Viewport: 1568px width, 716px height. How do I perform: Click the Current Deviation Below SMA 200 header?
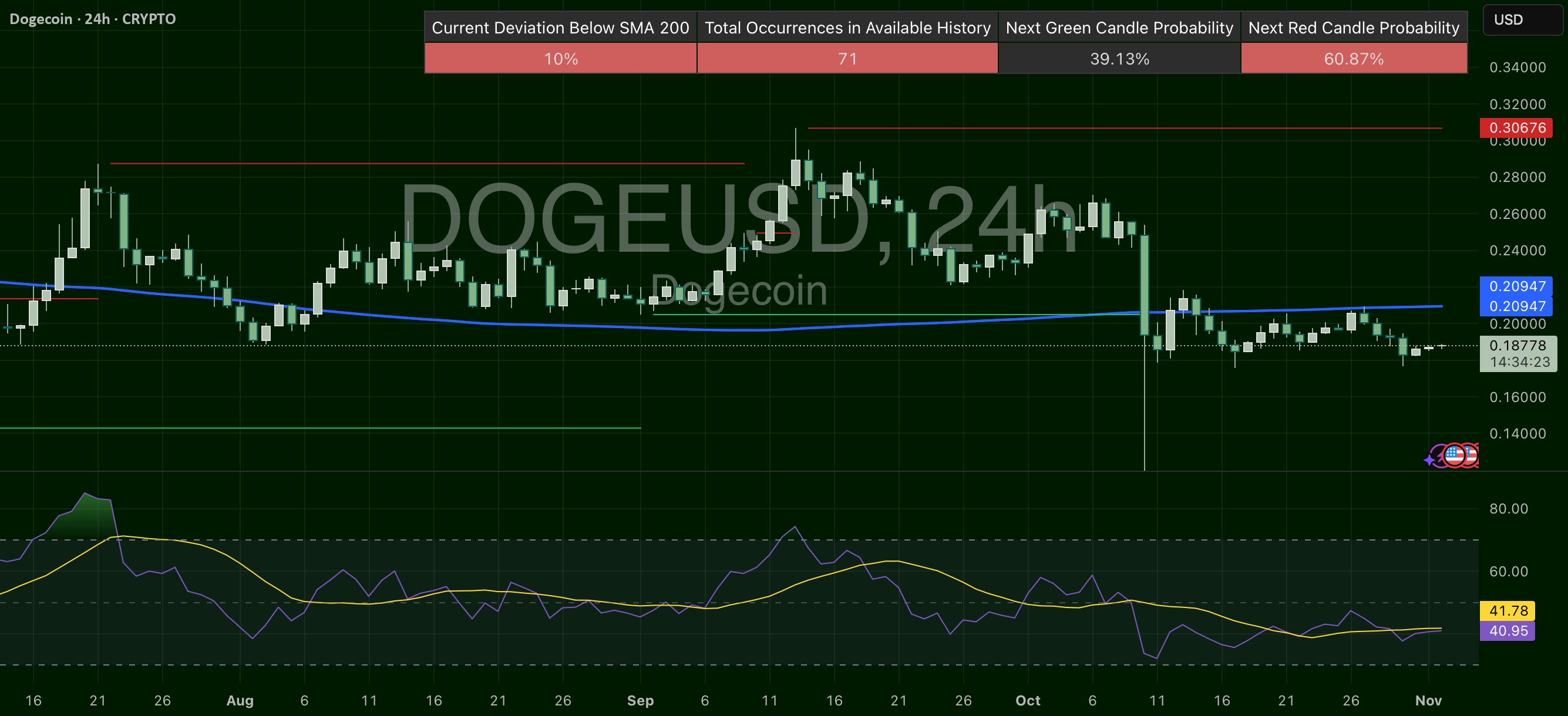pos(560,28)
